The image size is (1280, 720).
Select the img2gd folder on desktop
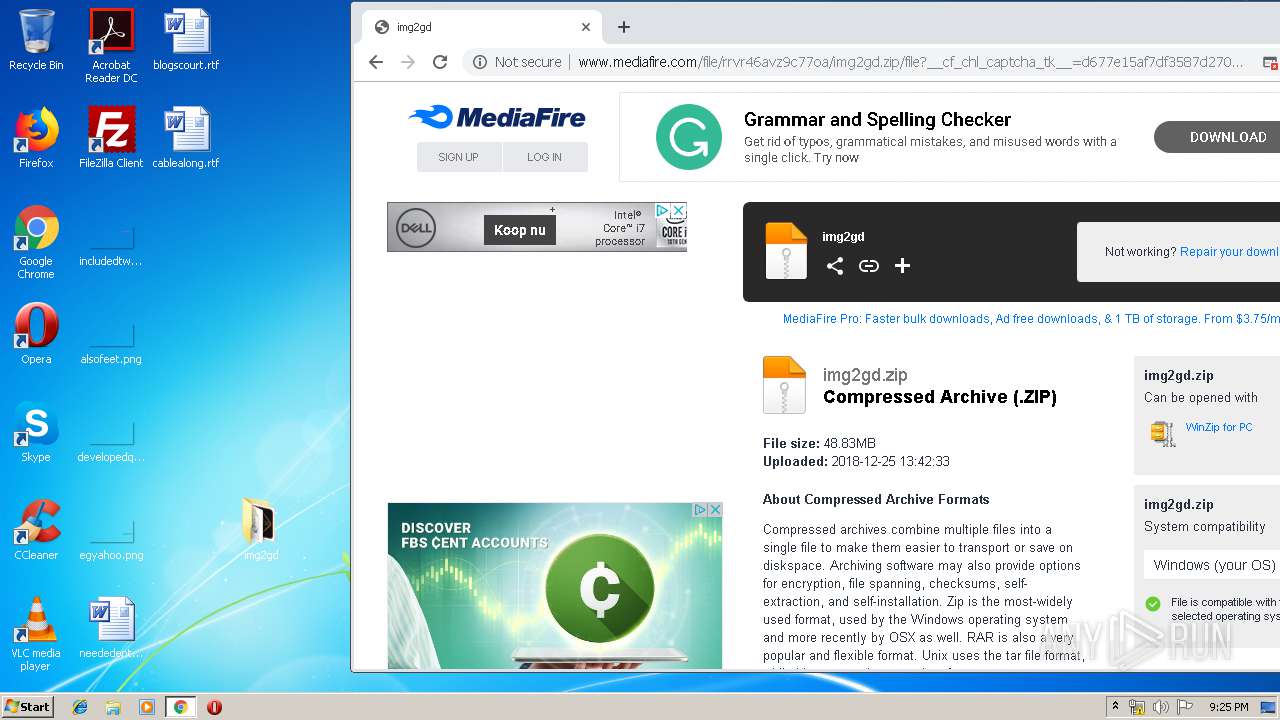coord(261,530)
